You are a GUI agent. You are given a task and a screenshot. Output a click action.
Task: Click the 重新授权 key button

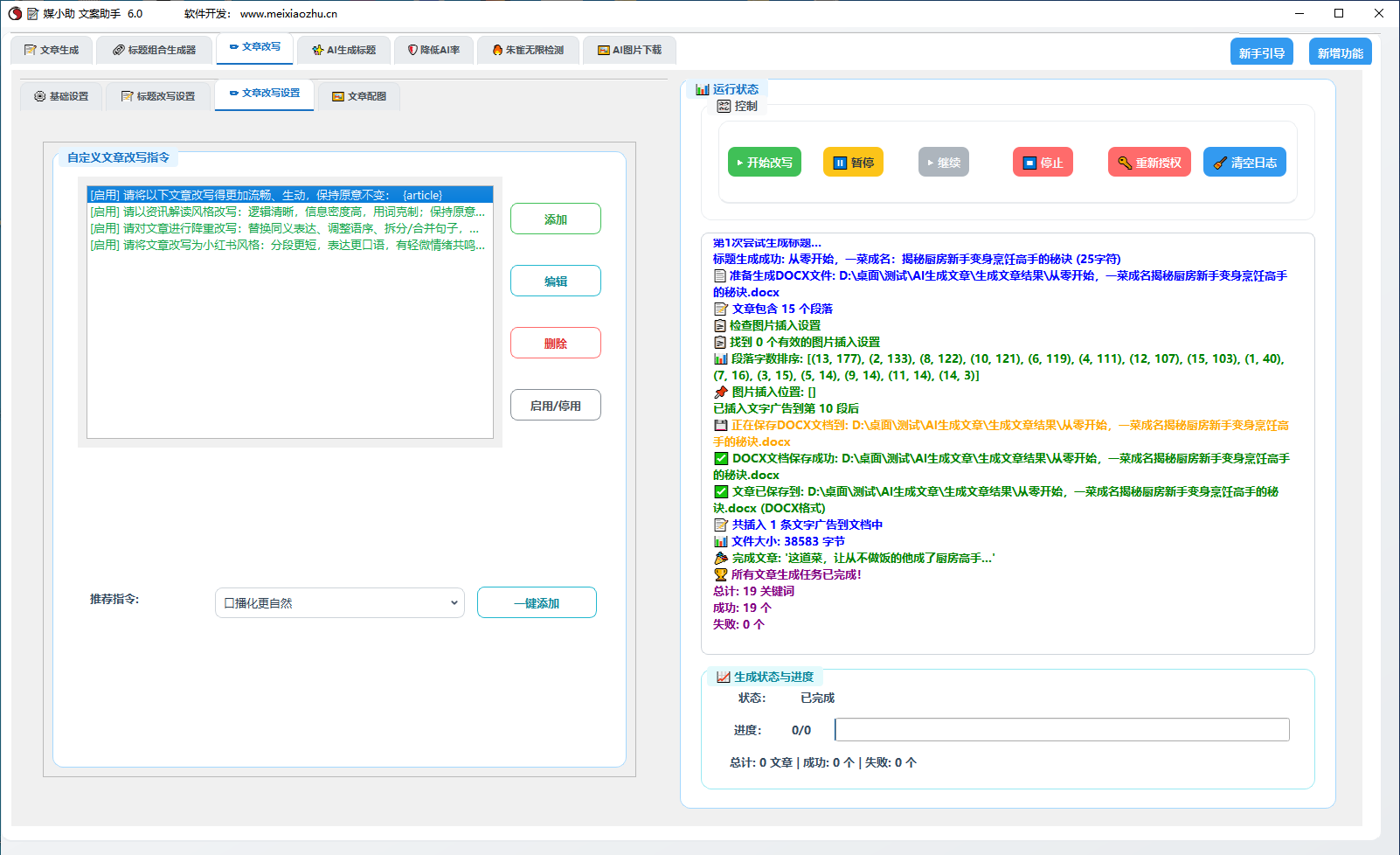pos(1149,163)
